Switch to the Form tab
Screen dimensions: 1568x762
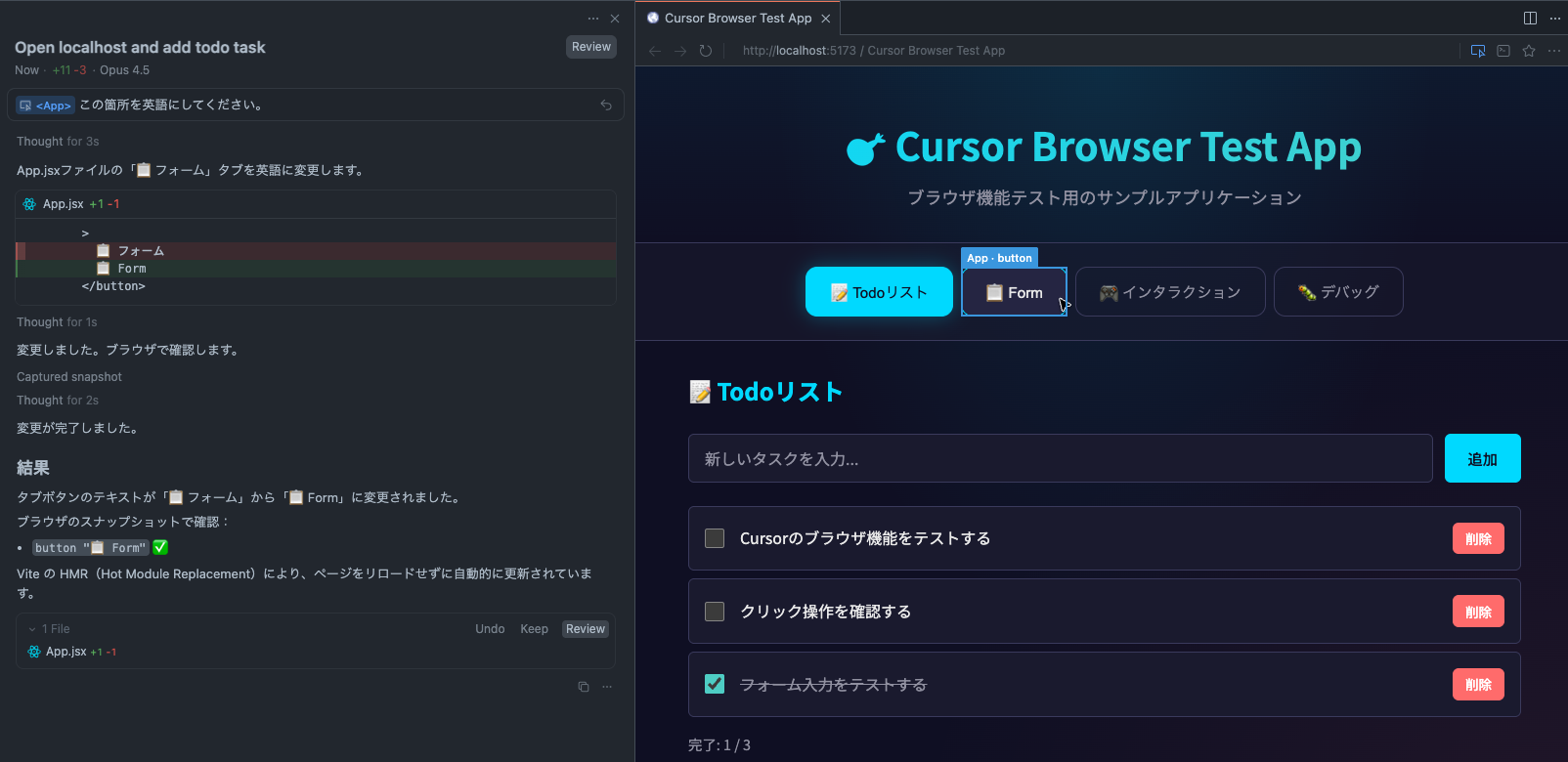coord(1014,292)
